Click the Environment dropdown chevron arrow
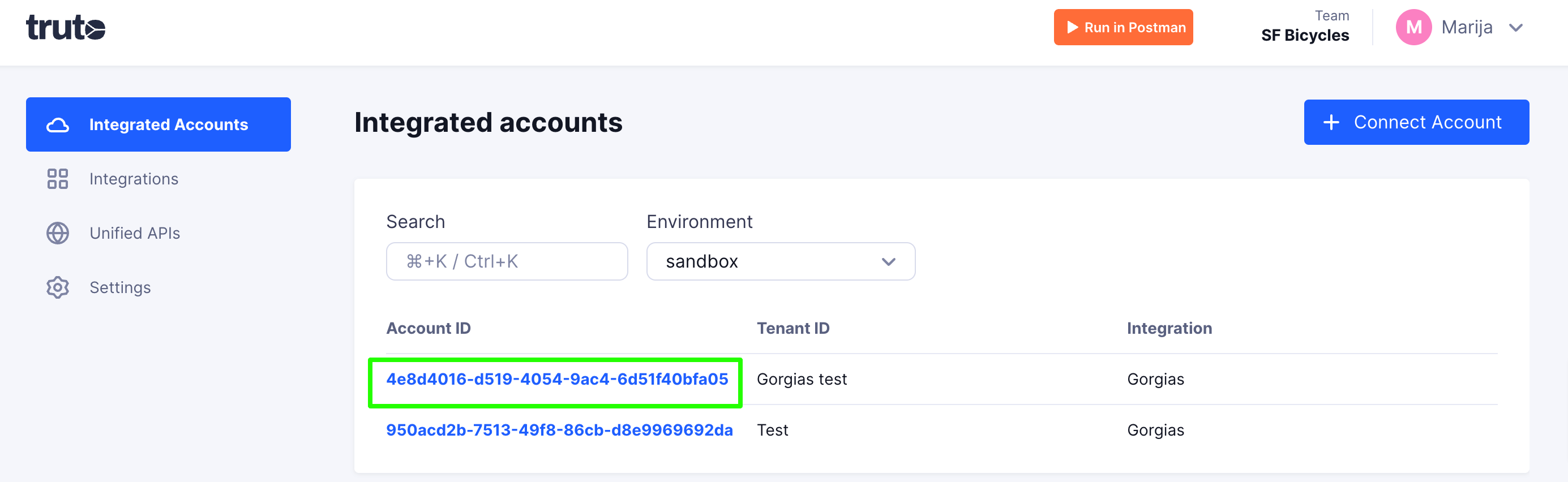The height and width of the screenshot is (482, 1568). (888, 262)
